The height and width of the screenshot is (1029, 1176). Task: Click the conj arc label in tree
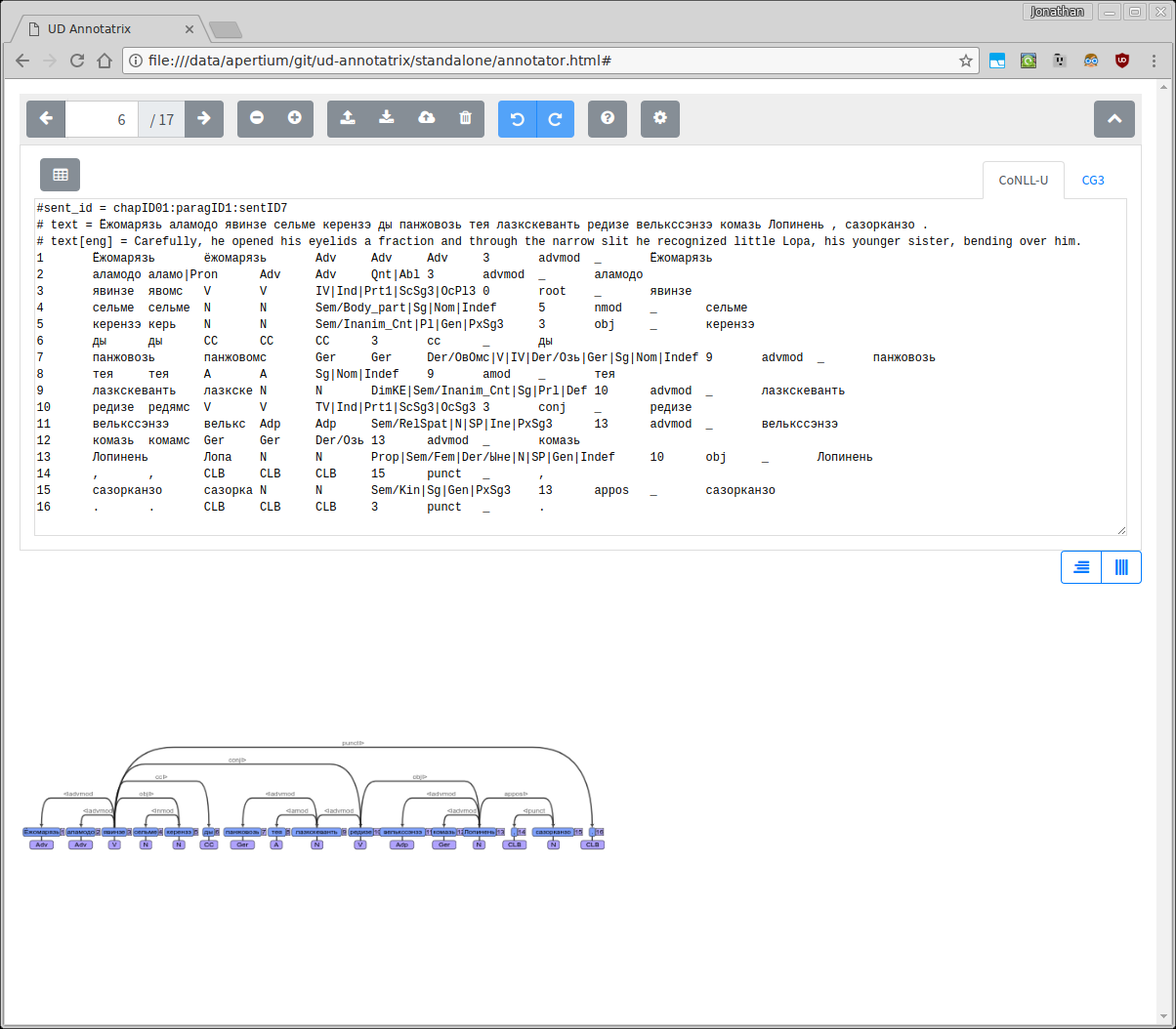[237, 760]
